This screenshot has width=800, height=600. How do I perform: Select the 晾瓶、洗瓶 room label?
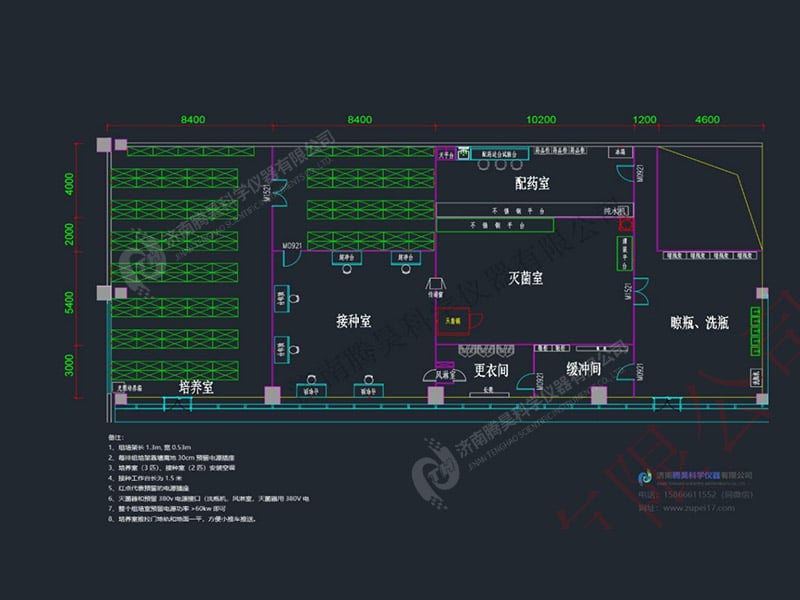[699, 322]
